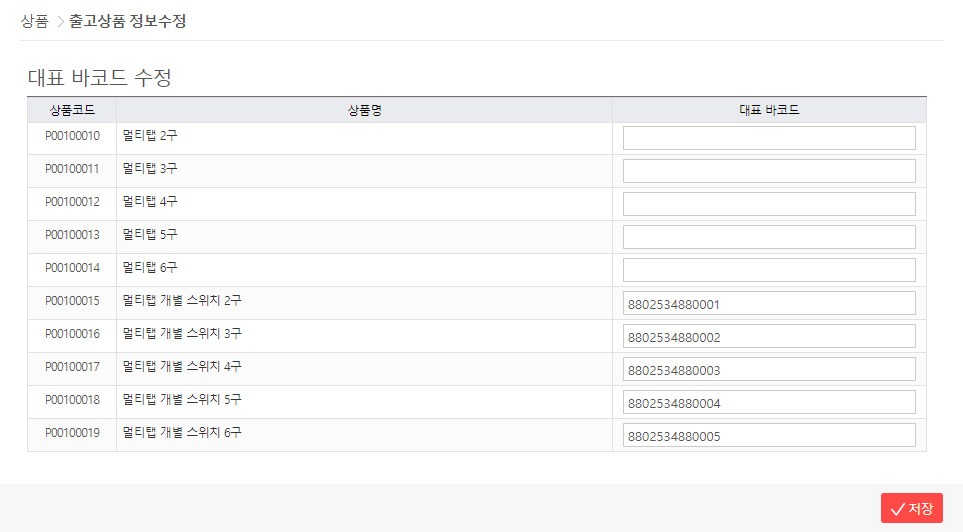Focus barcode input for 멀티탭 4구
This screenshot has width=963, height=532.
tap(768, 204)
